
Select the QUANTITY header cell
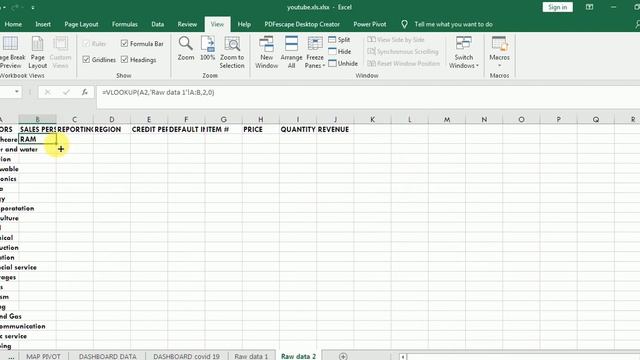coord(298,129)
